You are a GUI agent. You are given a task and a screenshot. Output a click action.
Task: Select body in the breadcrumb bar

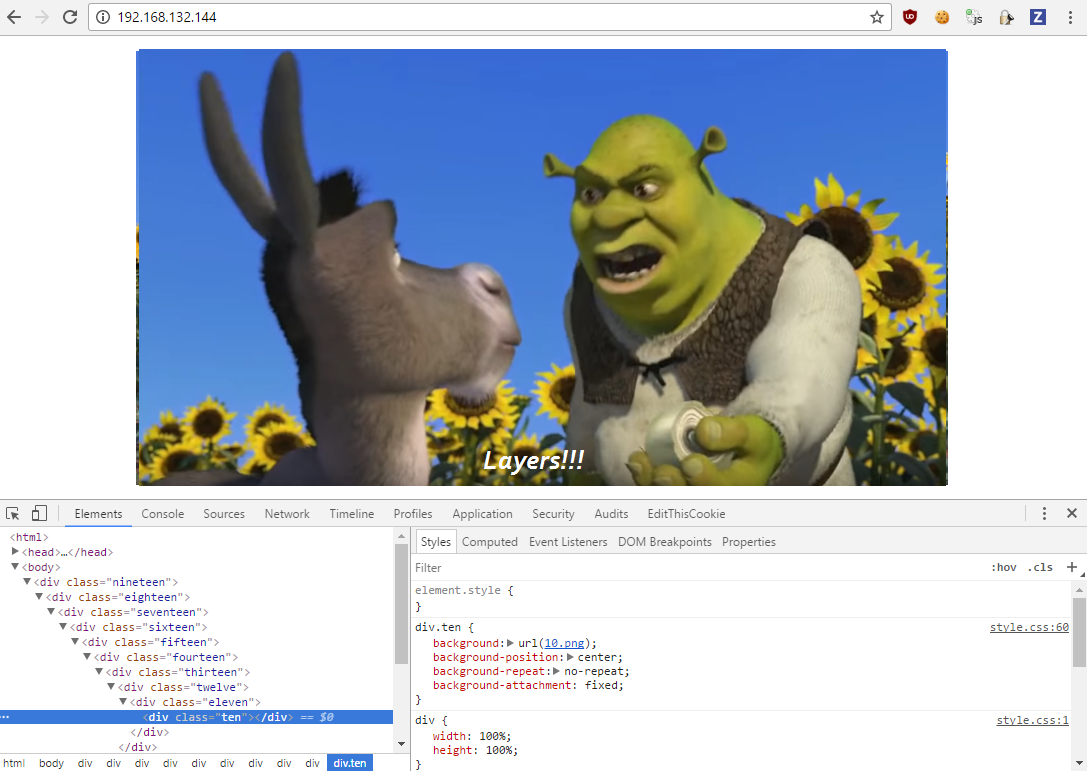pos(51,763)
